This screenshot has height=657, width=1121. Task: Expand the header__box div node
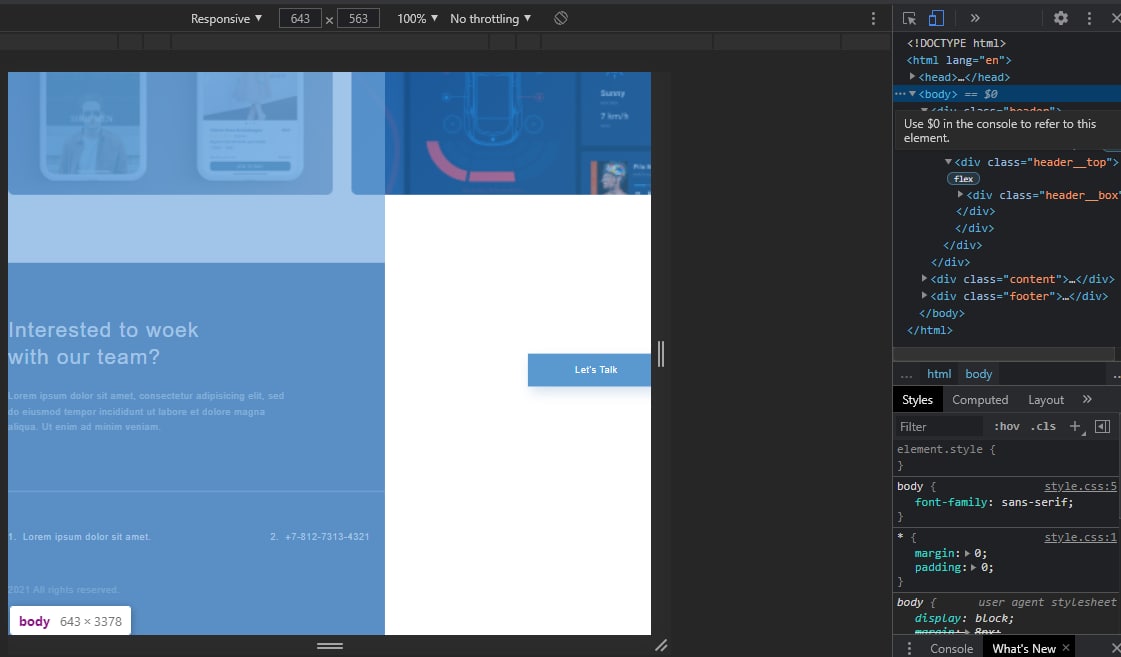[x=960, y=194]
